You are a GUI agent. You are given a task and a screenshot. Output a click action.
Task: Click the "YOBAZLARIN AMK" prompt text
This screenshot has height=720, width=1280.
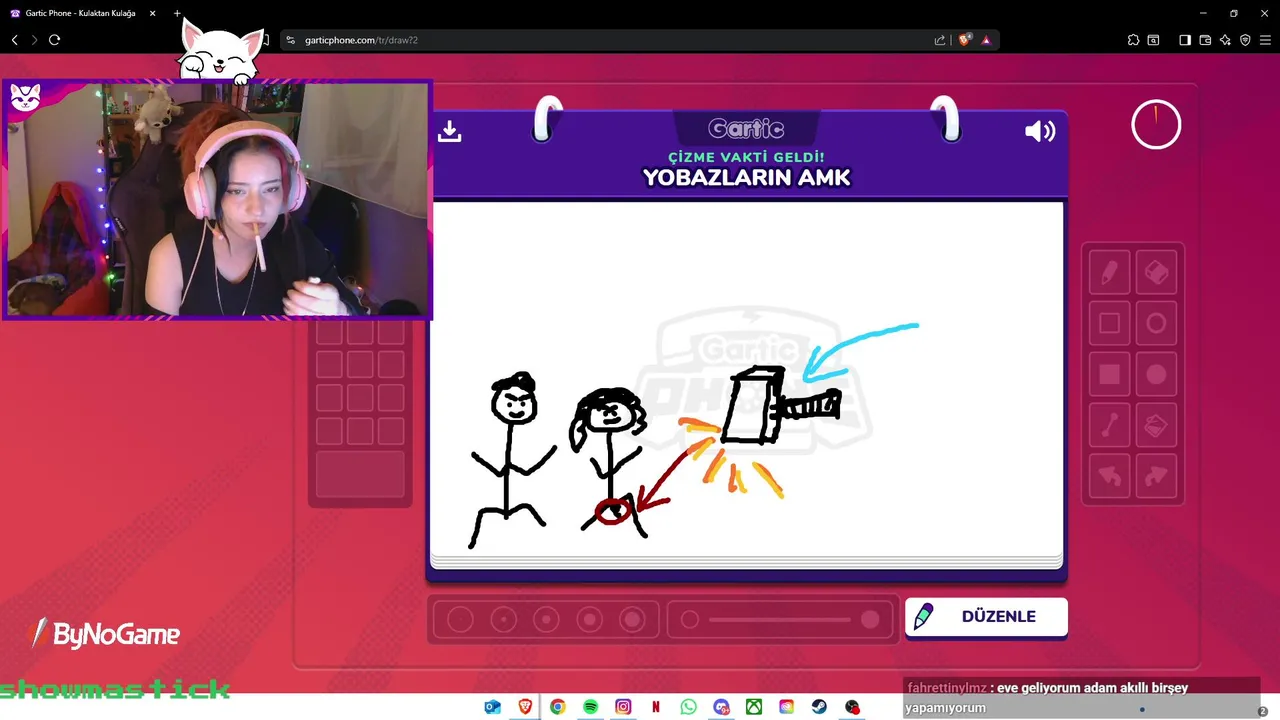tap(746, 178)
